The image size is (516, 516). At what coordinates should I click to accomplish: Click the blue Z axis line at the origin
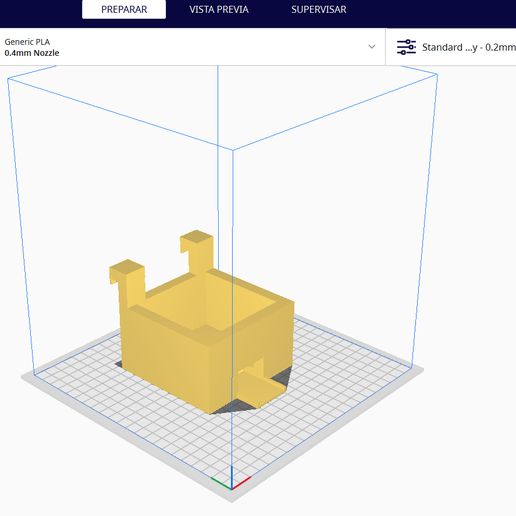coord(232,477)
